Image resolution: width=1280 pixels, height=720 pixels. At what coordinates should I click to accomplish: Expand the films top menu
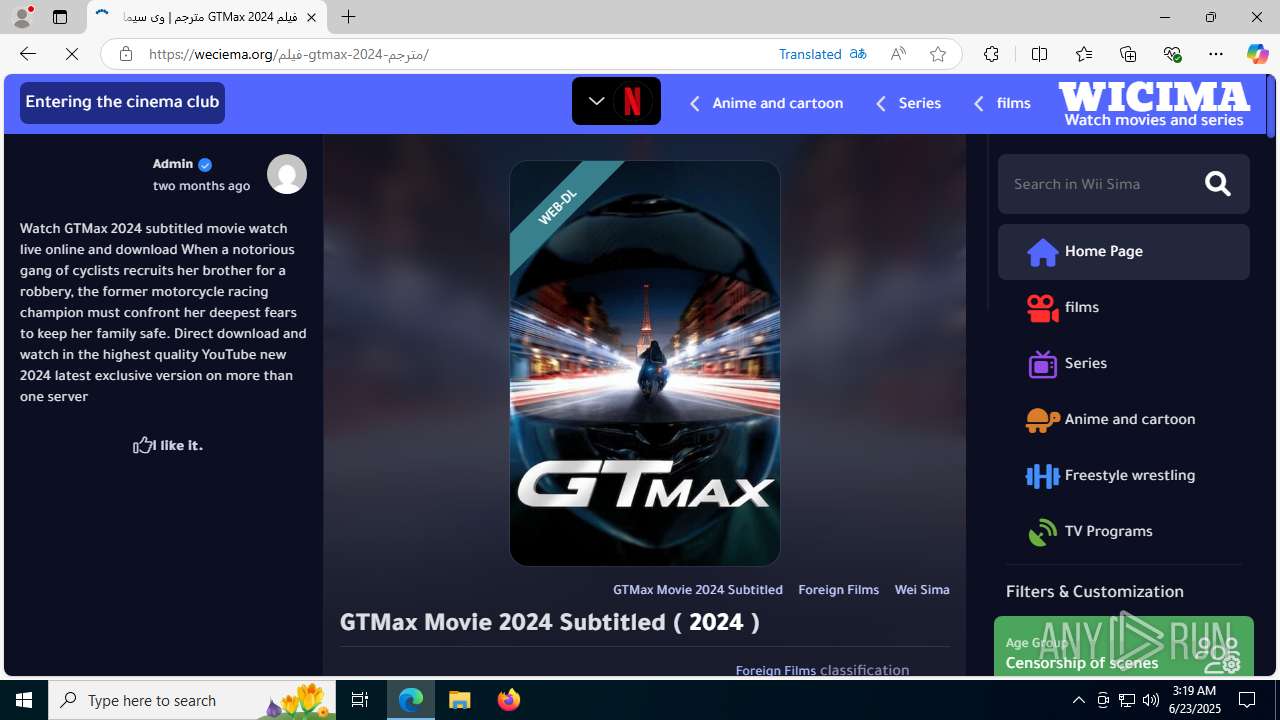(x=1002, y=103)
